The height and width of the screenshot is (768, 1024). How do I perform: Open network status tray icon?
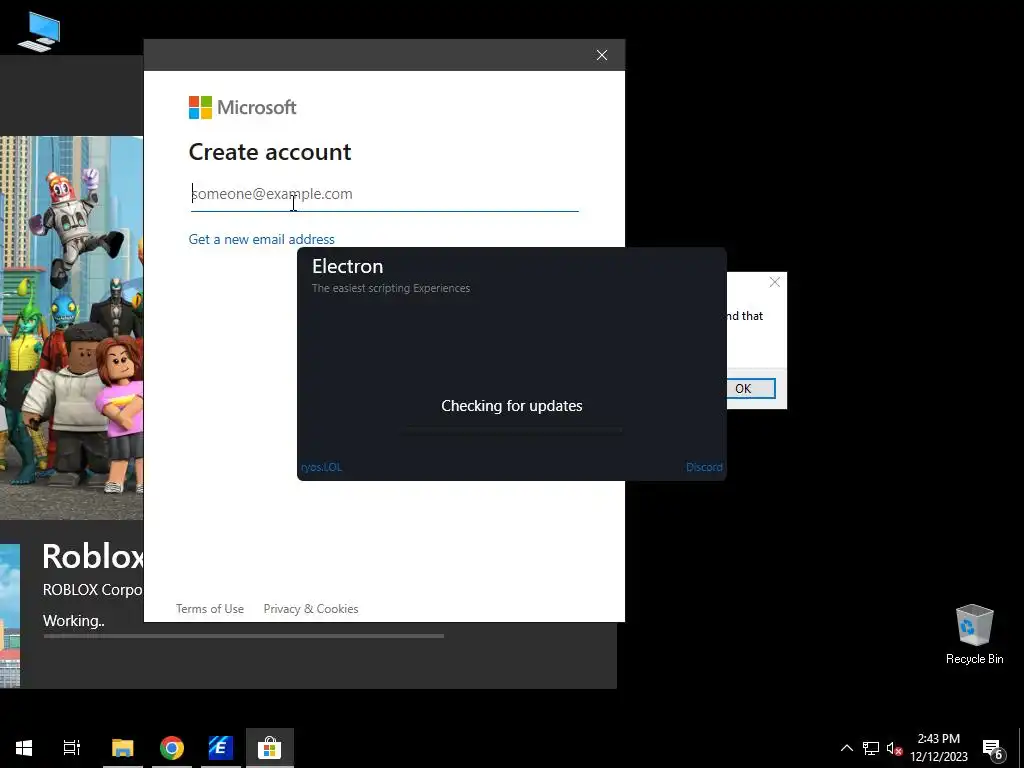click(x=871, y=748)
